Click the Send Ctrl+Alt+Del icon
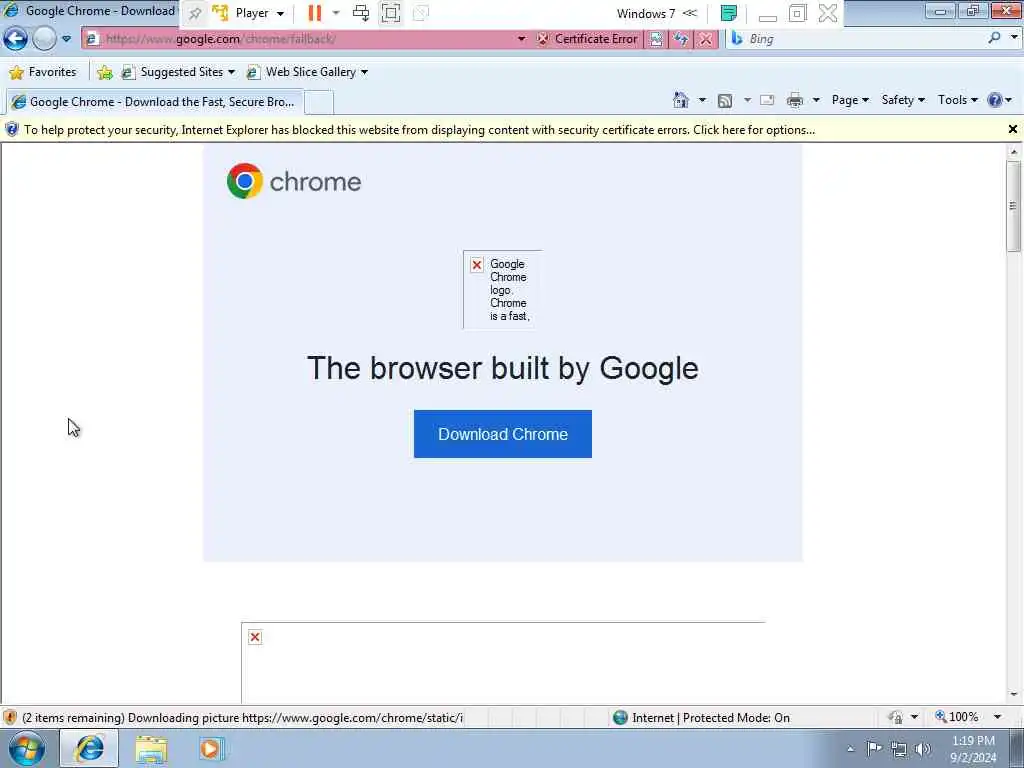1024x768 pixels. click(x=360, y=13)
